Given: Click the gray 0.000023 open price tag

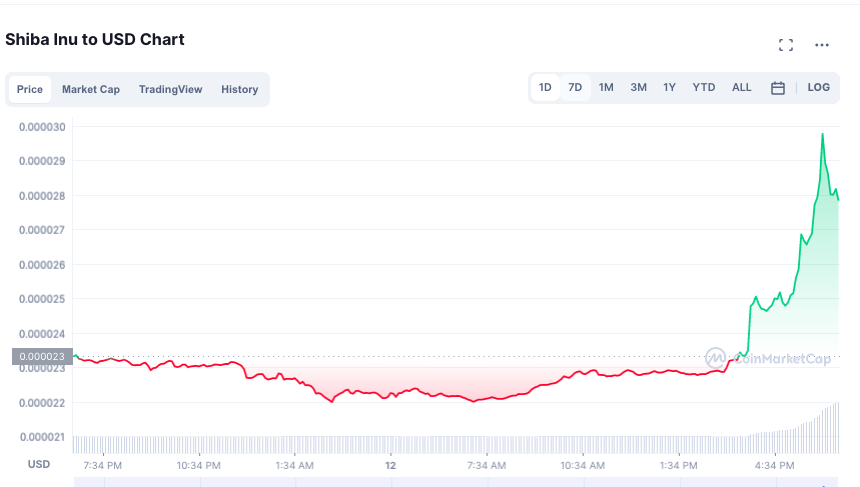Looking at the screenshot, I should pyautogui.click(x=42, y=356).
